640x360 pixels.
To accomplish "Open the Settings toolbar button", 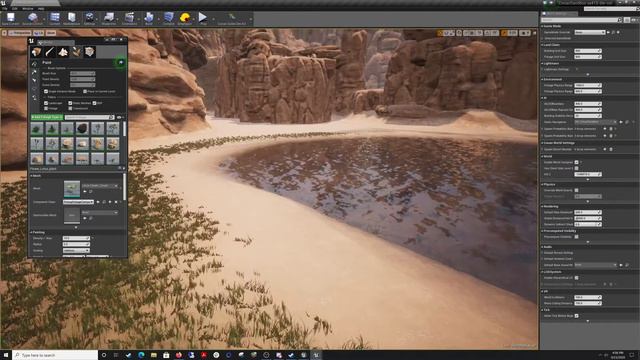I will point(89,18).
